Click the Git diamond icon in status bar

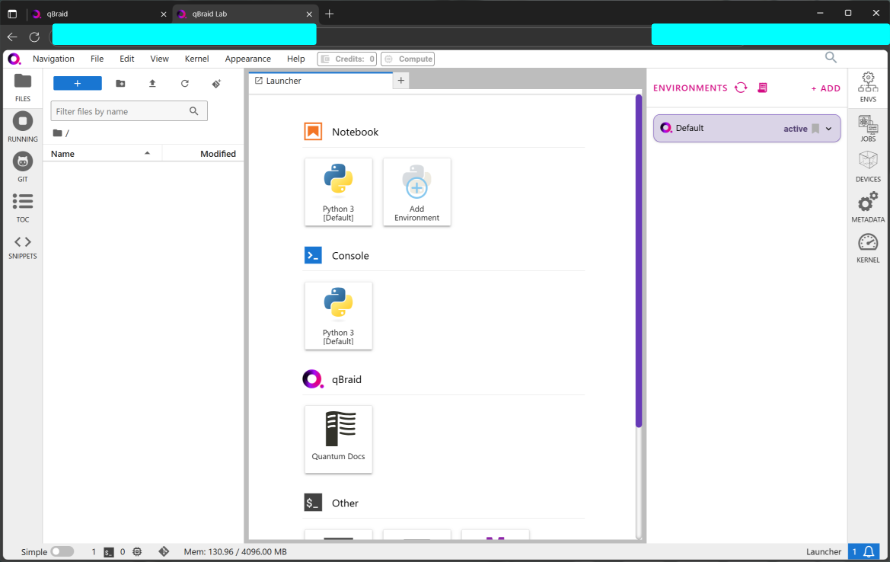tap(164, 551)
